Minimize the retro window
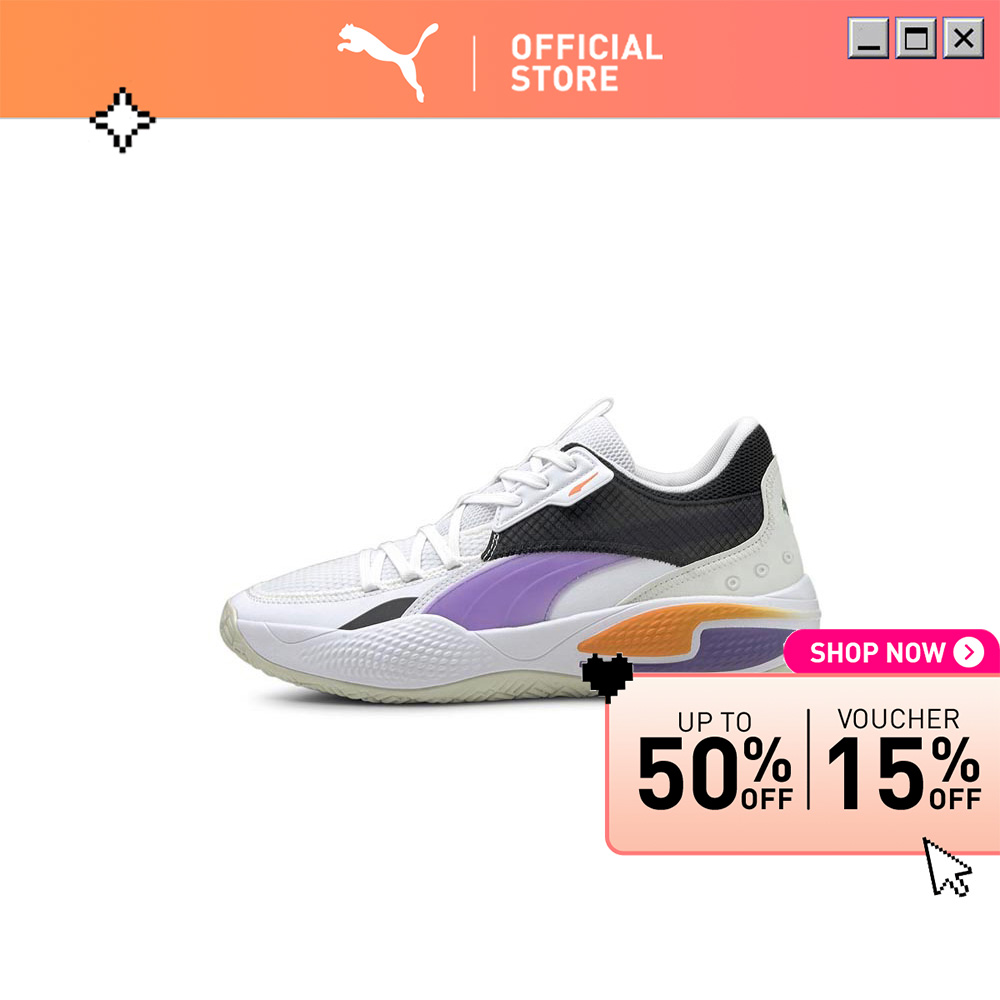This screenshot has height=1000, width=1000. [x=868, y=38]
